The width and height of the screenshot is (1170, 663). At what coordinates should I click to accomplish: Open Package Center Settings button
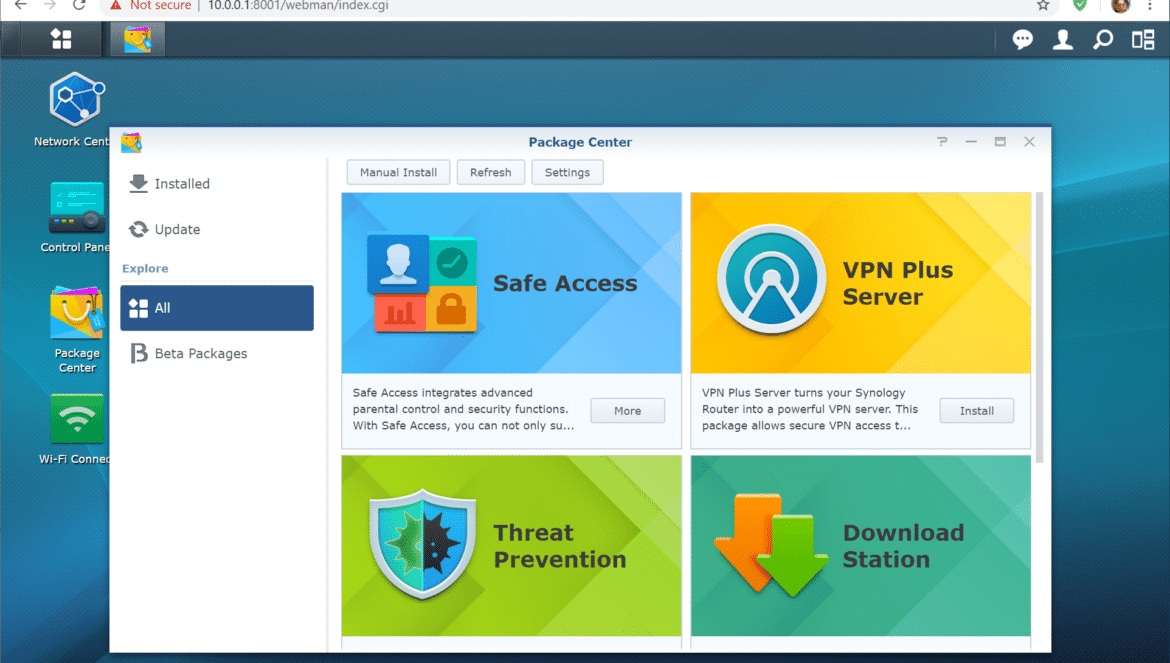tap(567, 172)
